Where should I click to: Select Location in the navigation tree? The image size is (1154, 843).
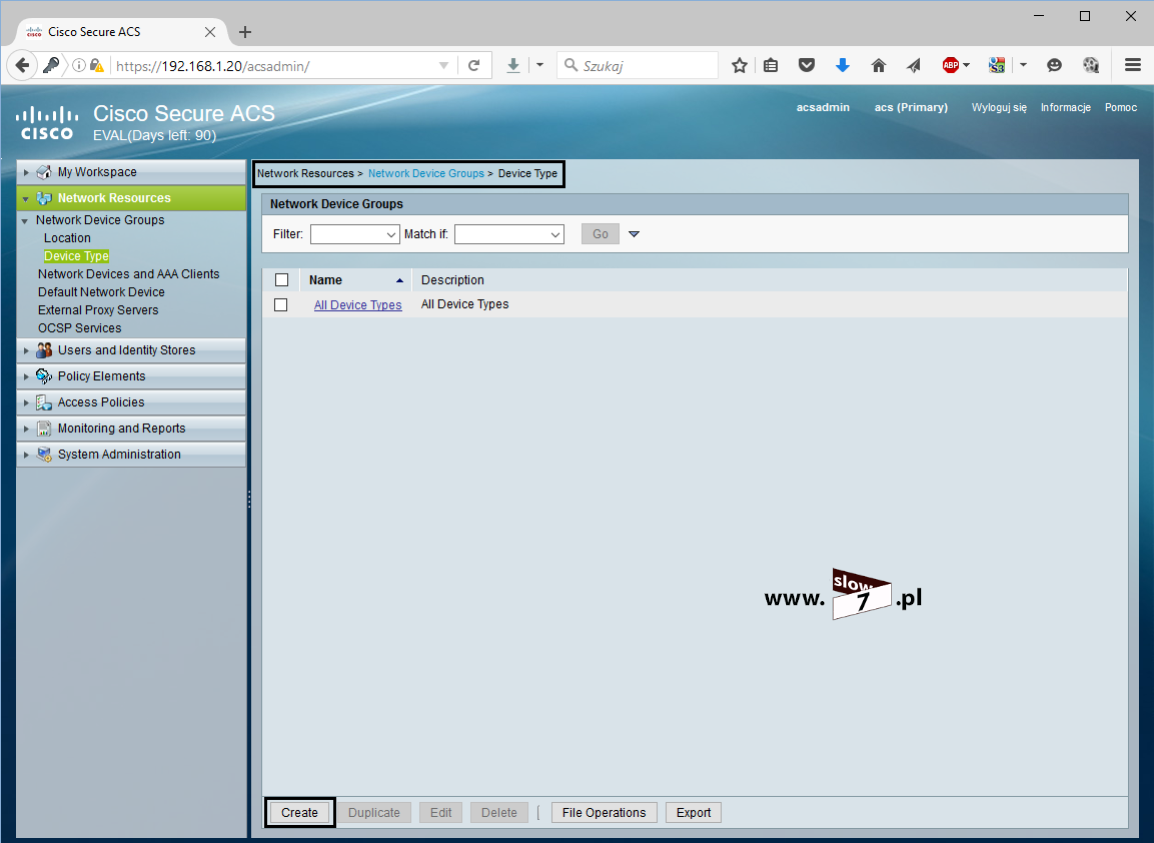tap(67, 238)
